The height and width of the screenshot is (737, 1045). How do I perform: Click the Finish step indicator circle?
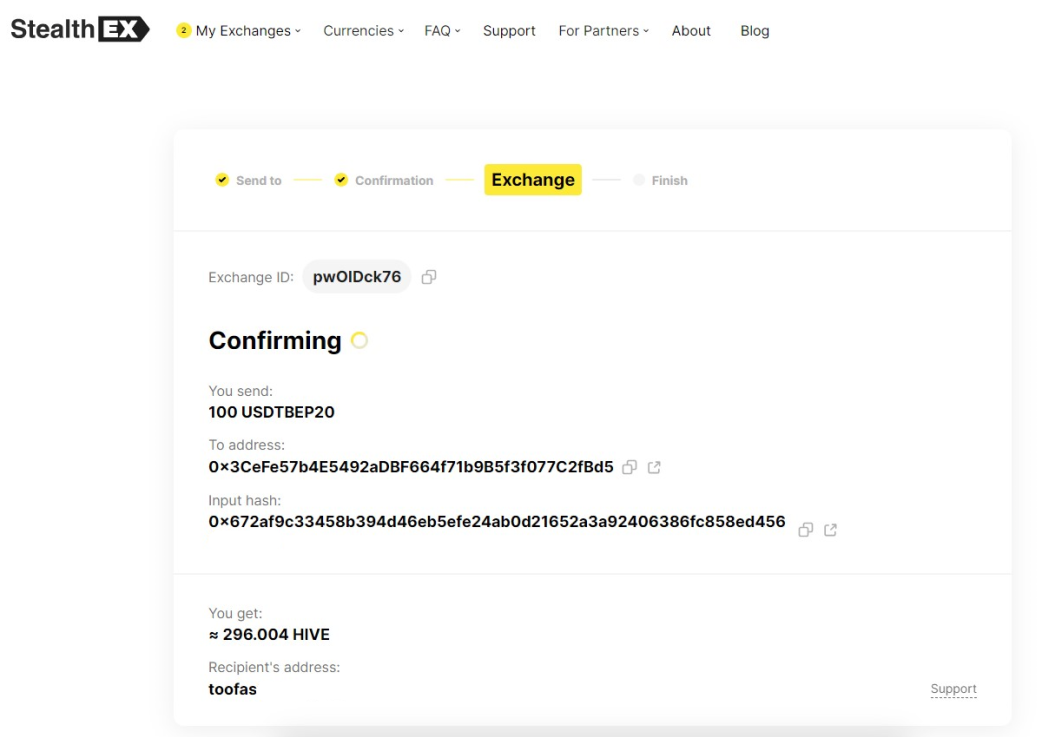(x=638, y=180)
